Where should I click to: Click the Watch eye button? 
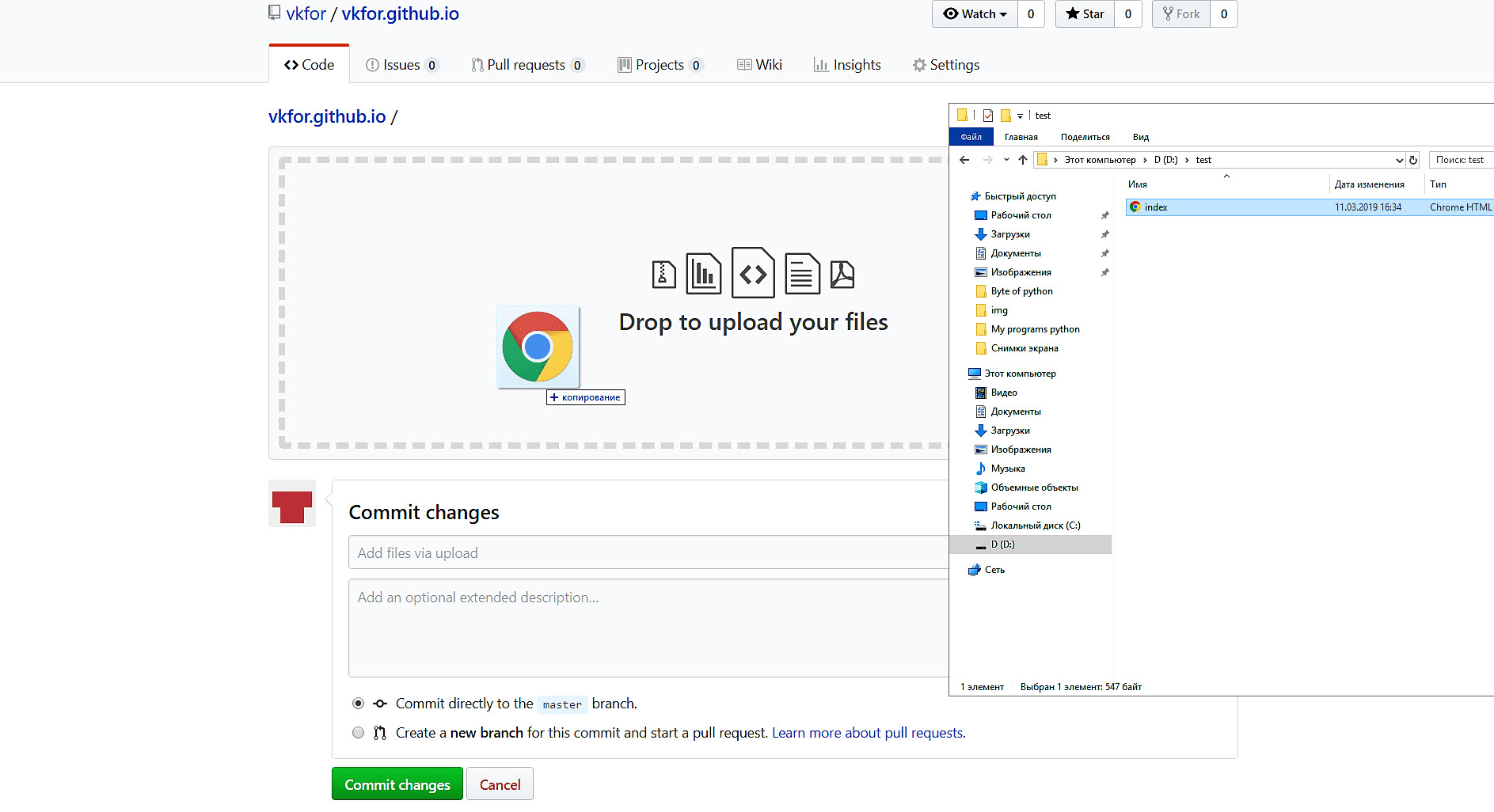click(975, 14)
